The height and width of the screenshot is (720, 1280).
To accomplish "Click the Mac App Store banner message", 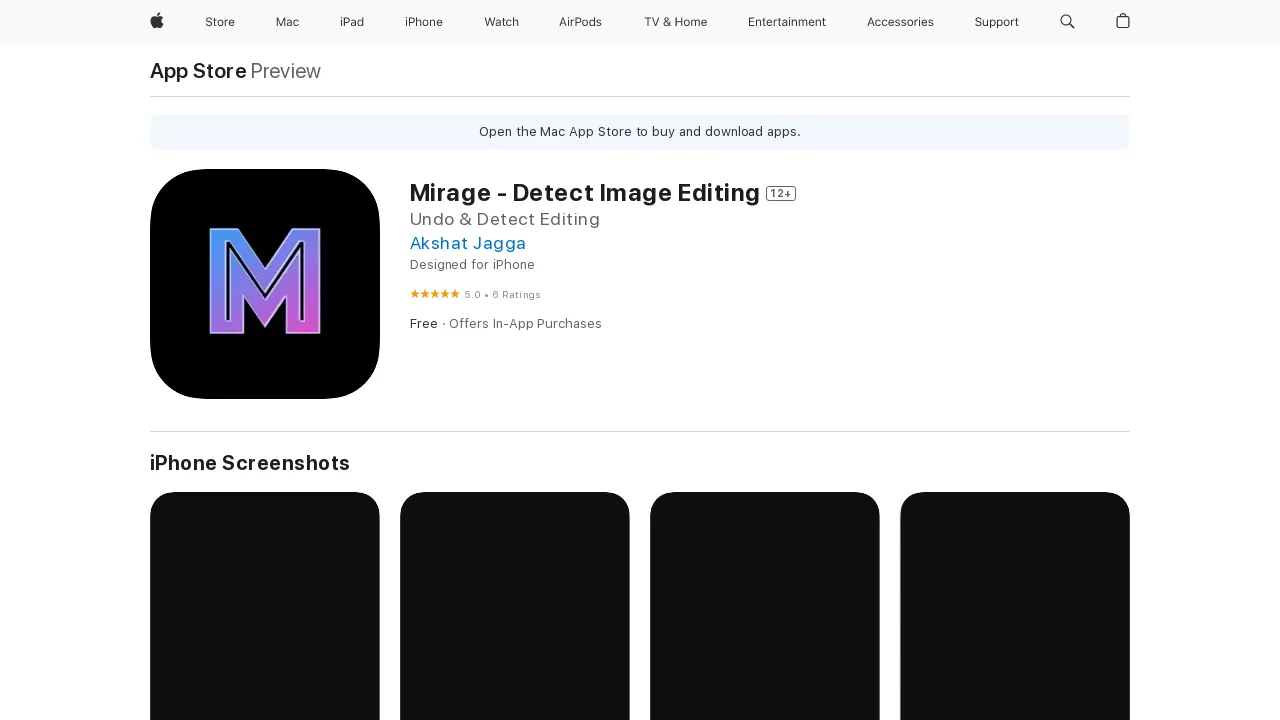I will (x=639, y=131).
